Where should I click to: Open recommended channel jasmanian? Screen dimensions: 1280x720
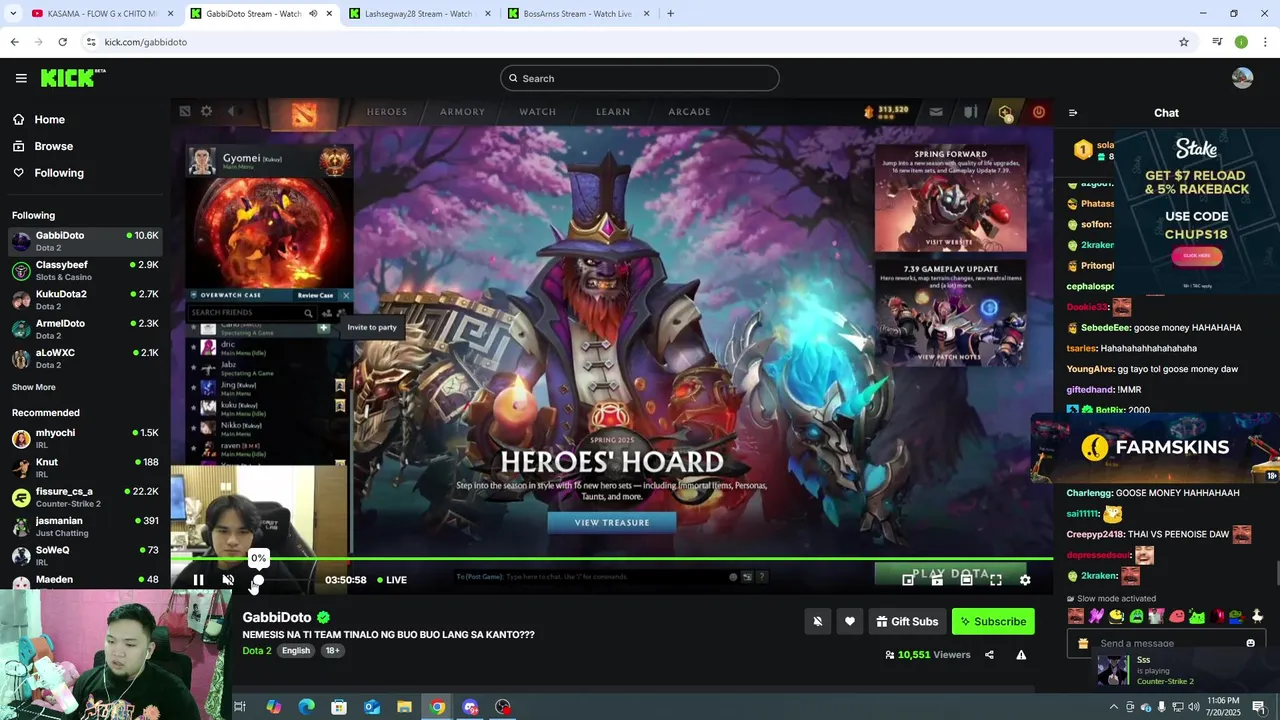(85, 526)
